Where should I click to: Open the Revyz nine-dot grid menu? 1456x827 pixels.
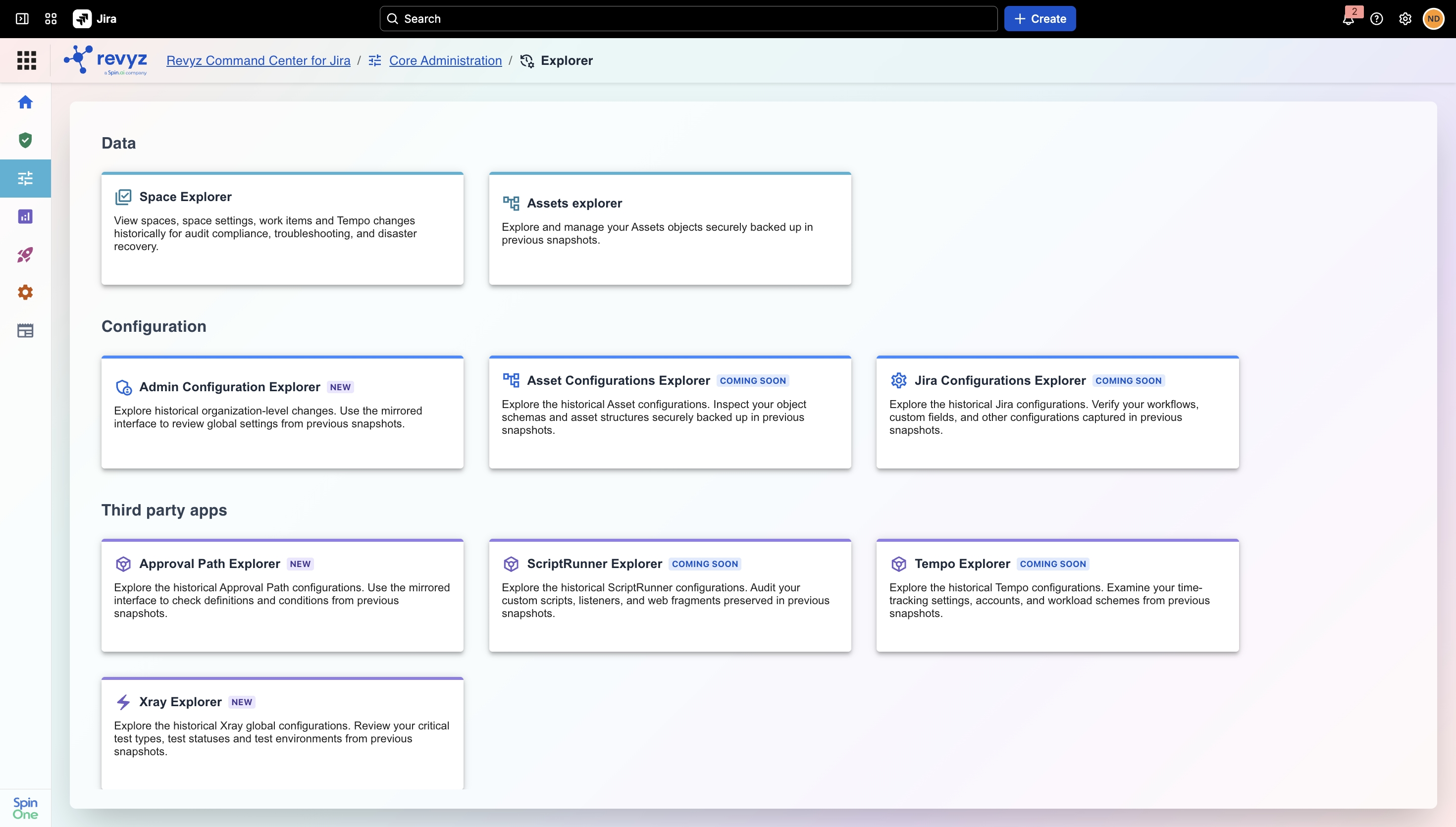(x=27, y=60)
